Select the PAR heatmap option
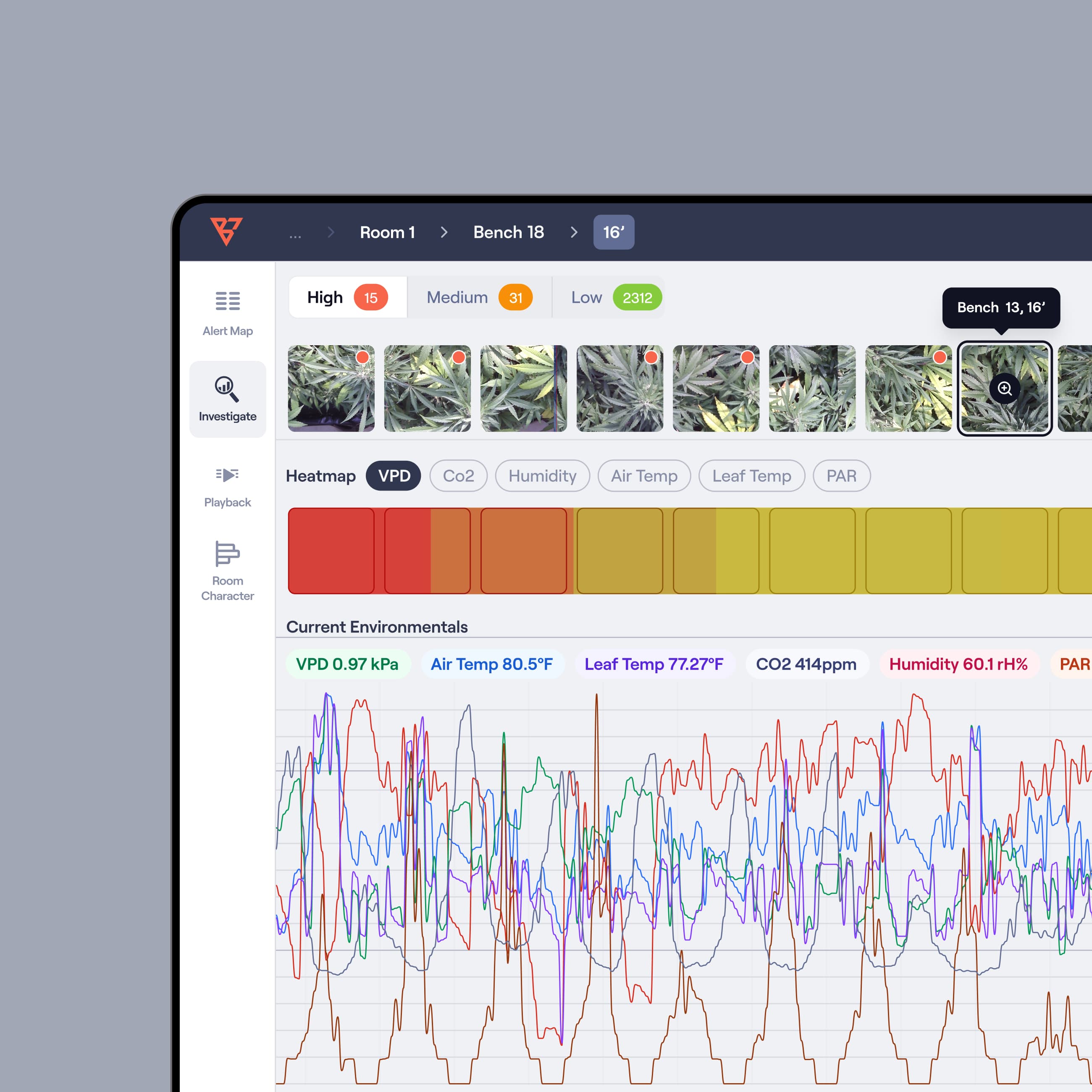Viewport: 1092px width, 1092px height. click(x=842, y=476)
